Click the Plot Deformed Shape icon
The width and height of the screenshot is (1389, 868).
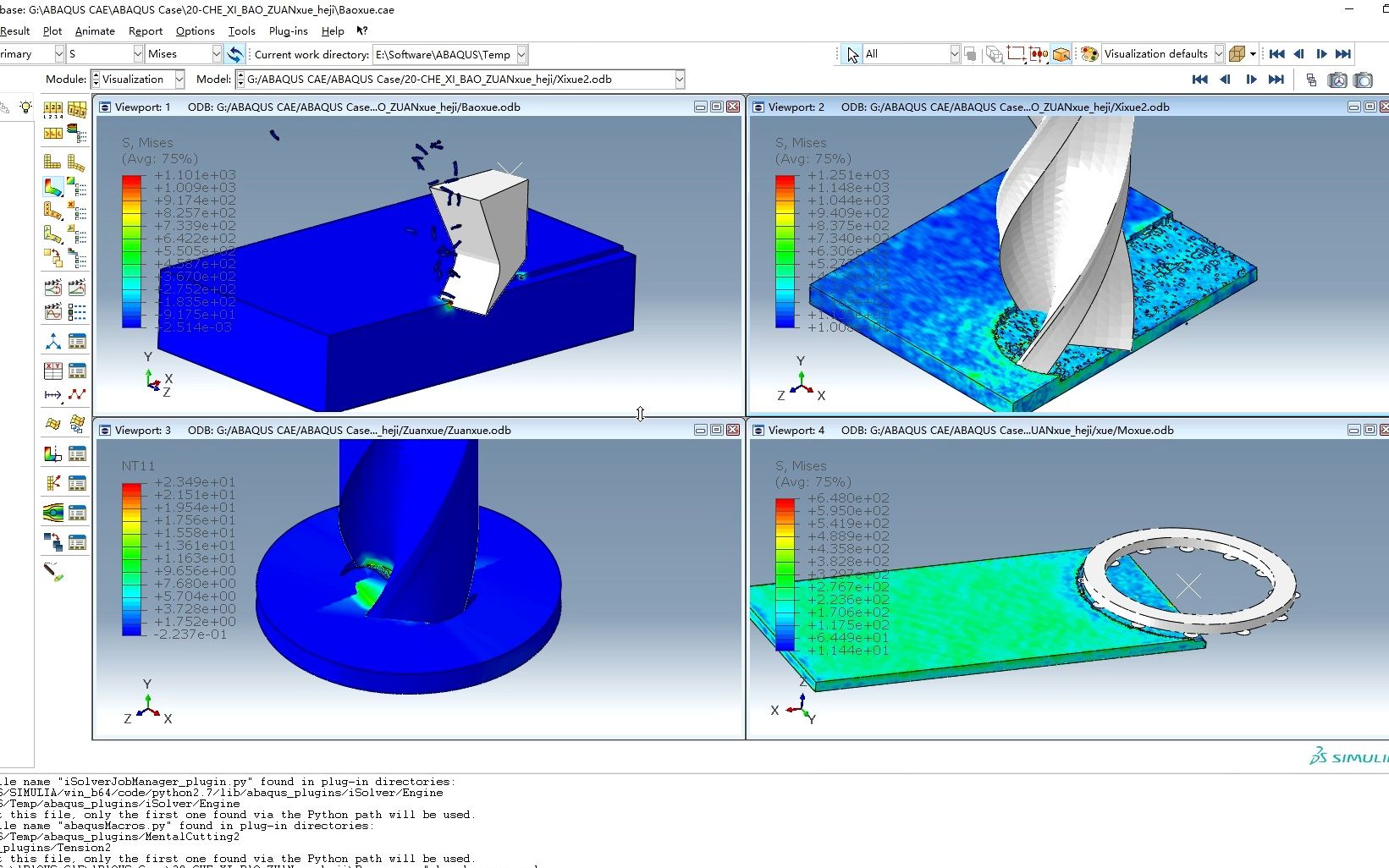(x=77, y=162)
